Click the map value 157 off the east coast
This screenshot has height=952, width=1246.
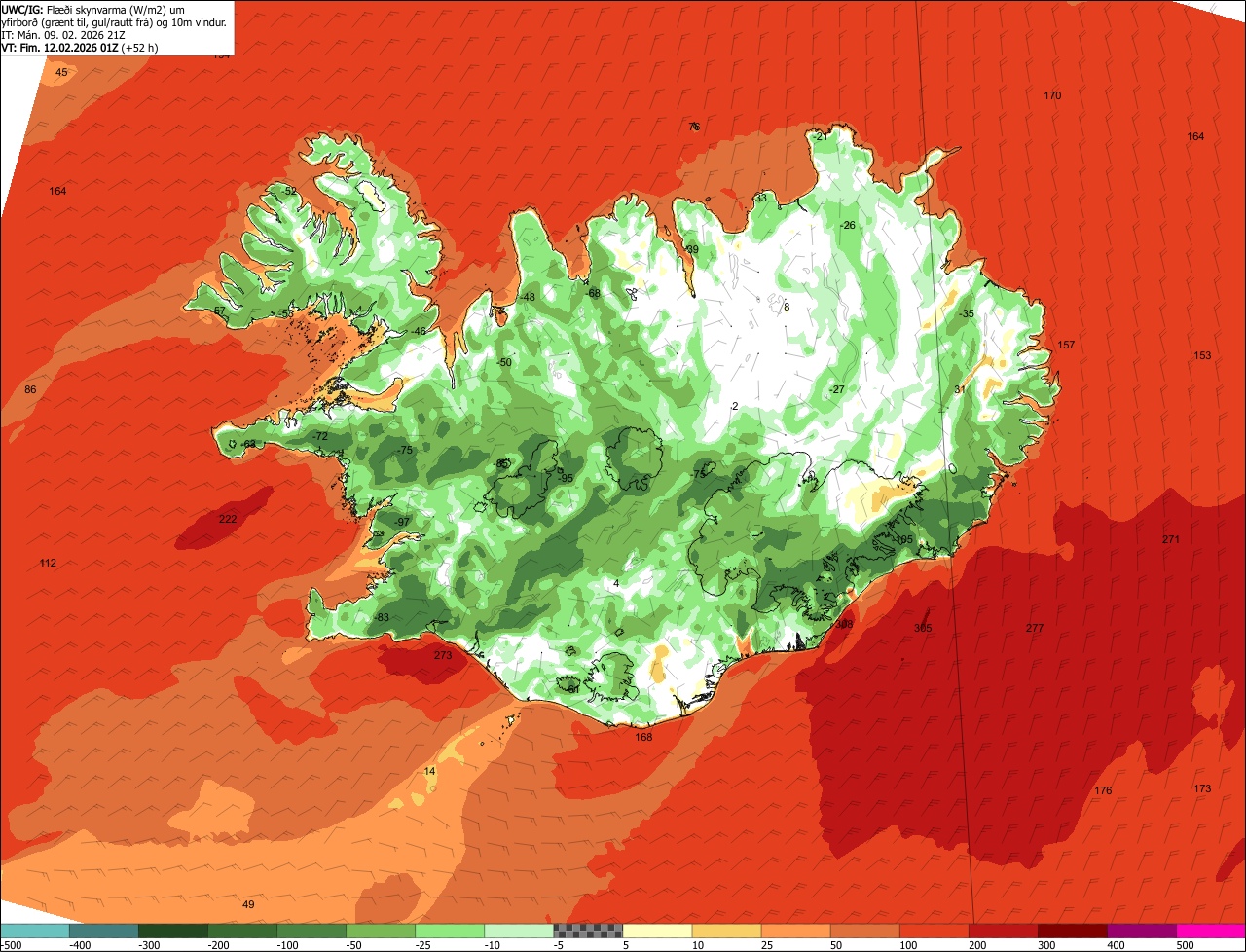click(1067, 345)
